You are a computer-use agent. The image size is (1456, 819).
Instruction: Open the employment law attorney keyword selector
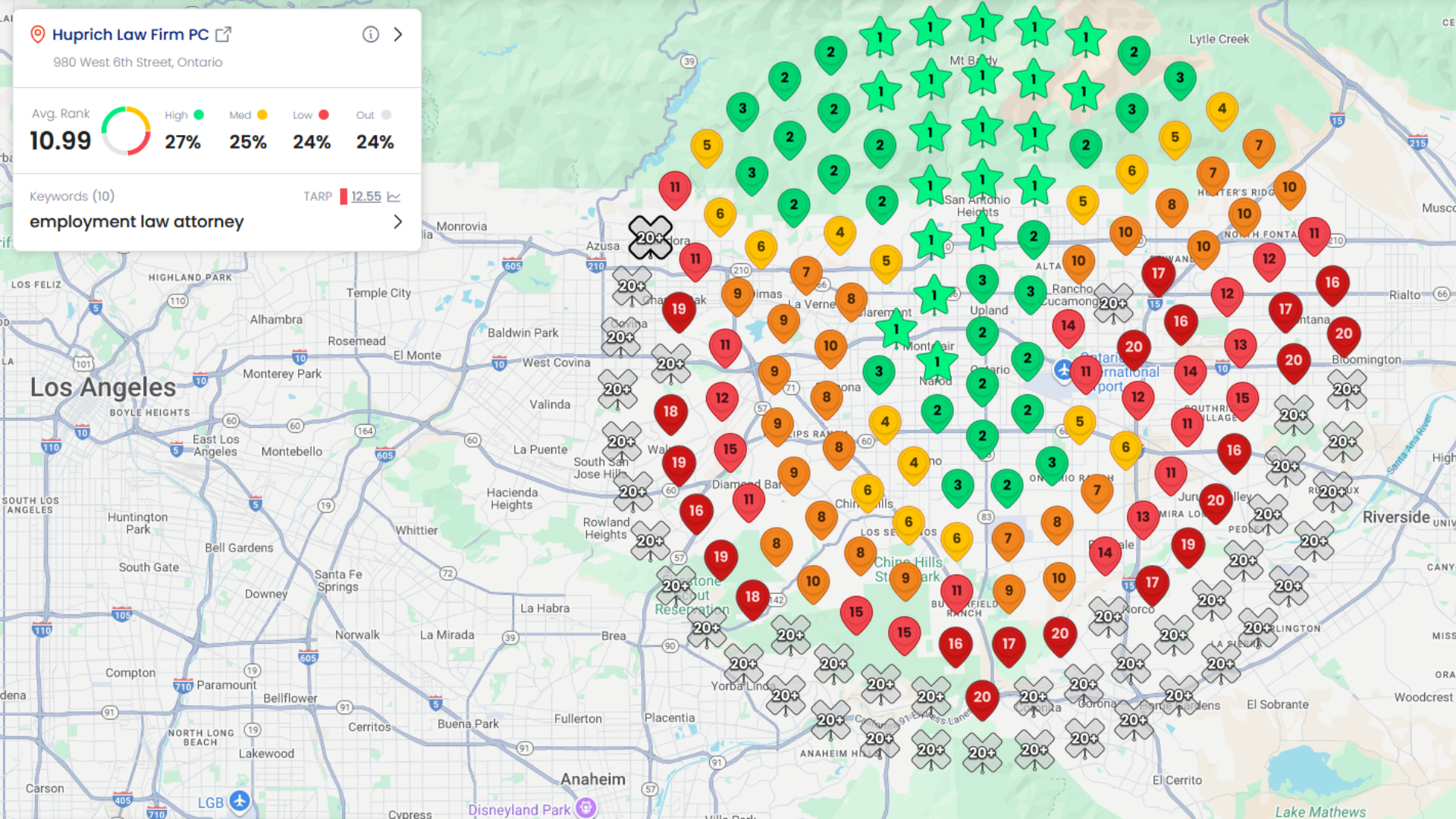136,221
